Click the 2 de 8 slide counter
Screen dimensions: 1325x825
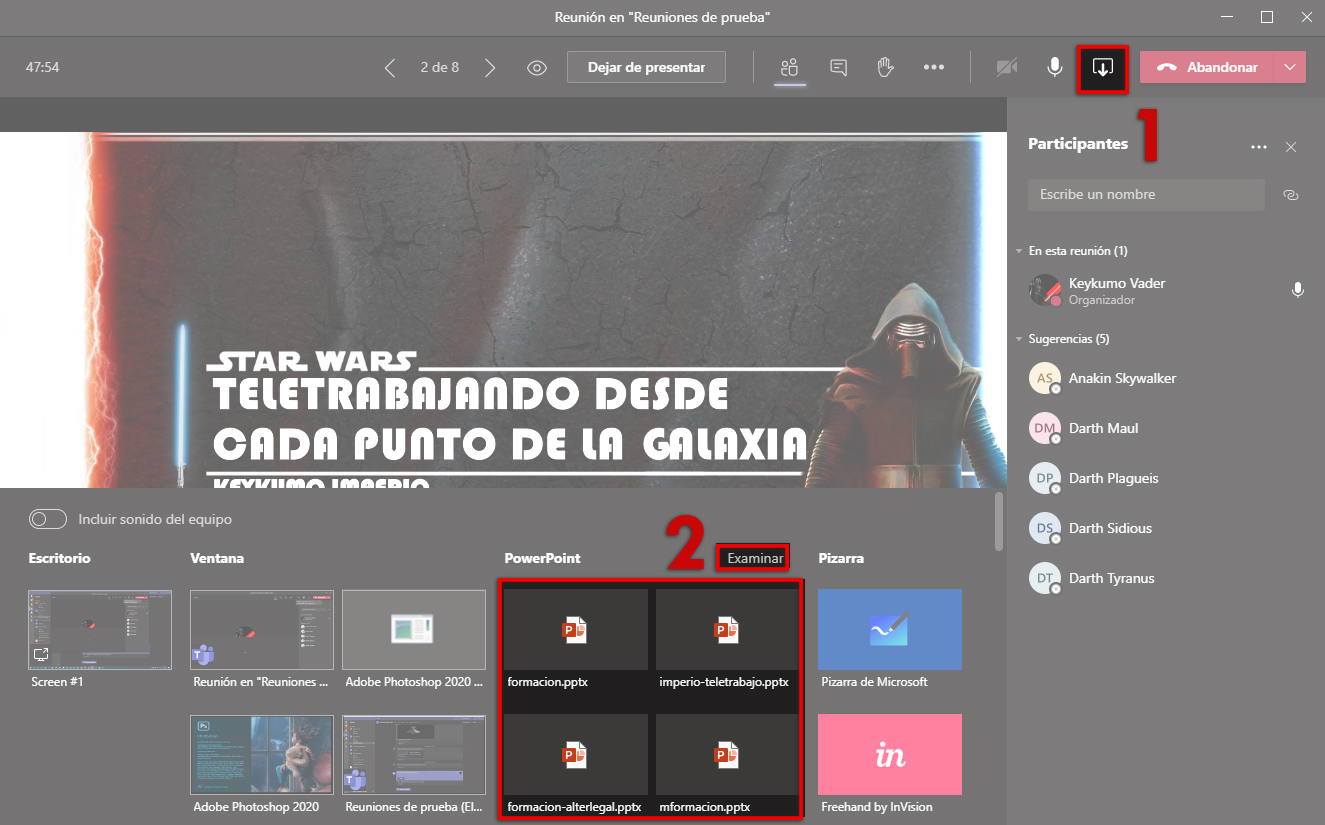click(x=440, y=68)
